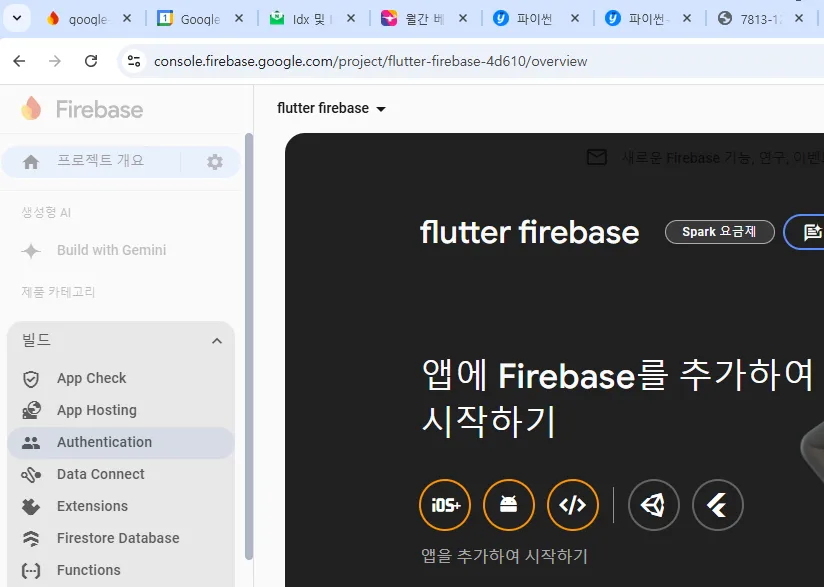The height and width of the screenshot is (587, 824).
Task: Add a Web app with code icon
Action: pyautogui.click(x=573, y=505)
